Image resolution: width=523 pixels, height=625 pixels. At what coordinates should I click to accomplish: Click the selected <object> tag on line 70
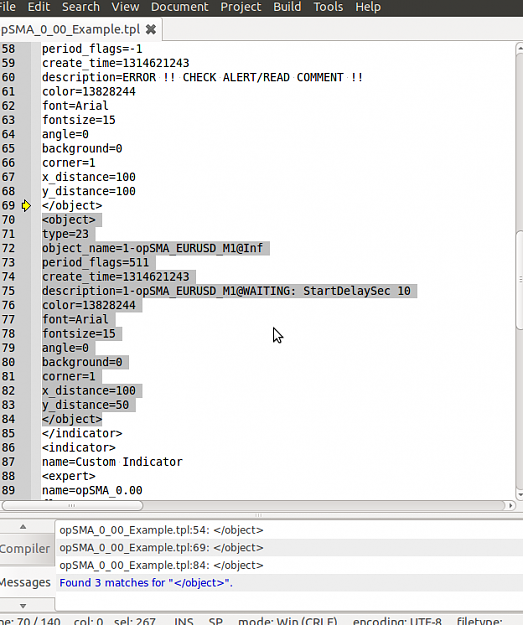tap(69, 220)
